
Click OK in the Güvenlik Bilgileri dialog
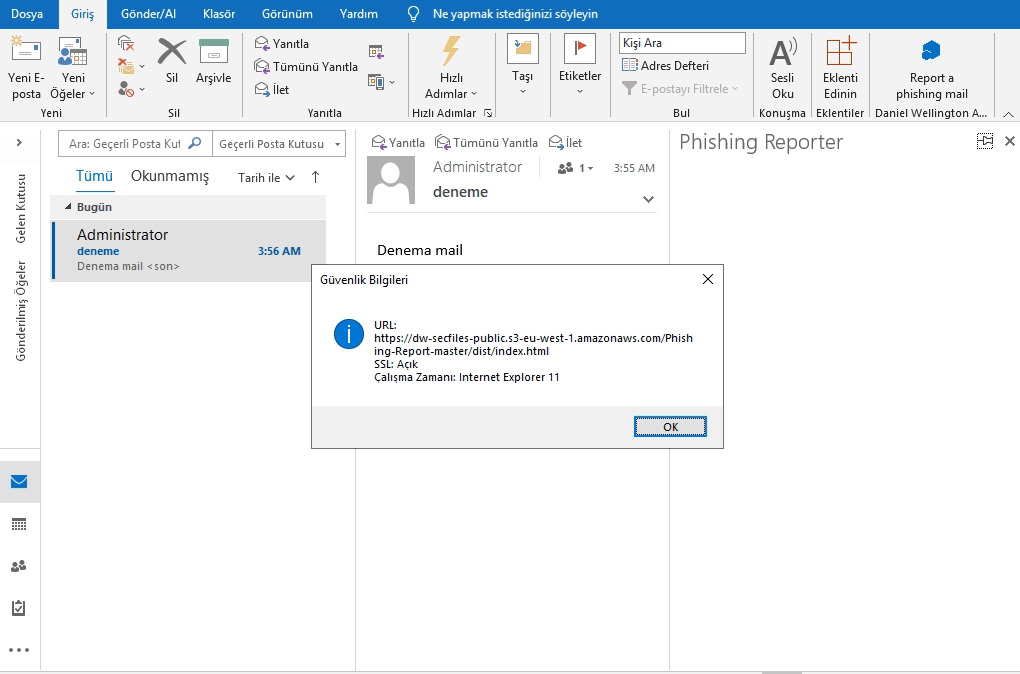pyautogui.click(x=669, y=425)
